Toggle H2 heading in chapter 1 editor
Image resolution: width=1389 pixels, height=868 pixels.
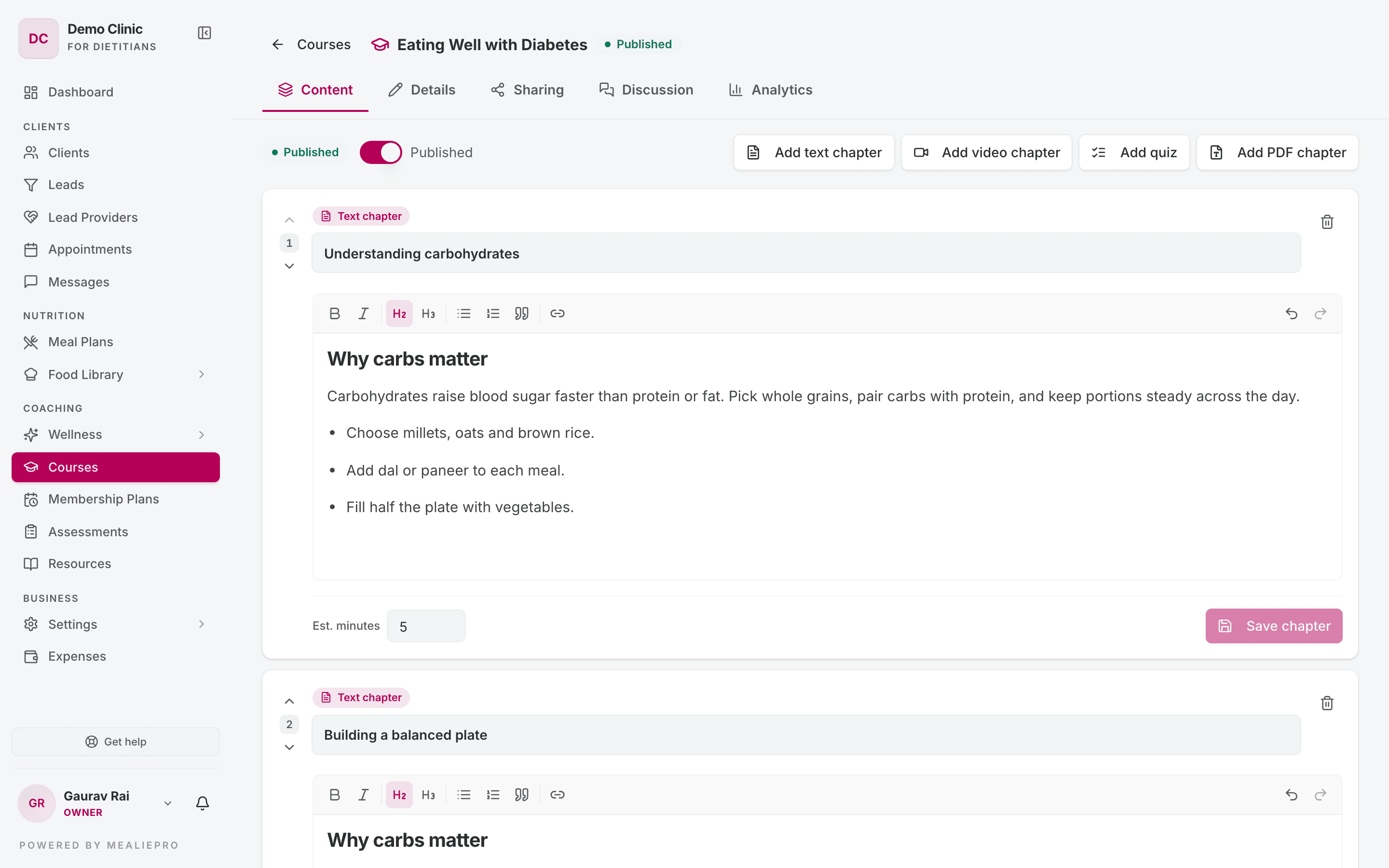(x=399, y=313)
